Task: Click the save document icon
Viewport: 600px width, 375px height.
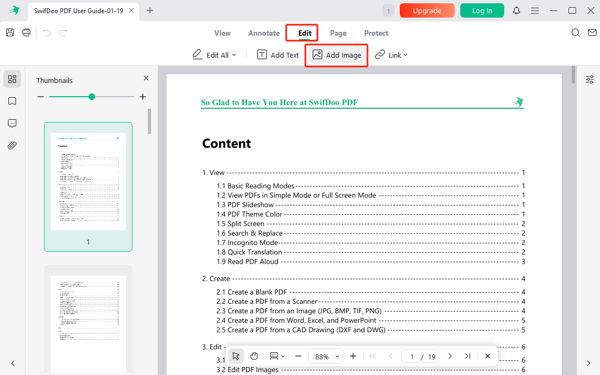Action: pos(10,33)
